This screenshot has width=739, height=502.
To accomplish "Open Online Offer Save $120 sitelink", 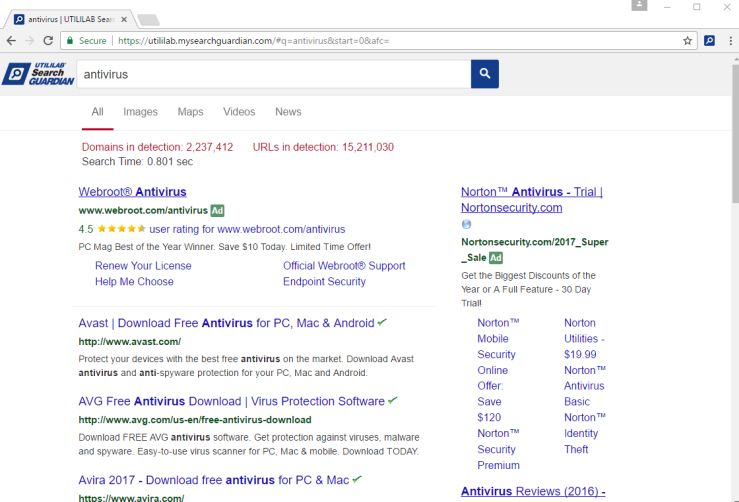I will 490,394.
